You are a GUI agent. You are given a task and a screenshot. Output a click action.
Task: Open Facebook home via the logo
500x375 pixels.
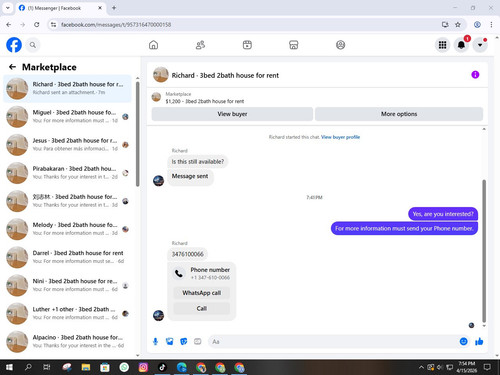[14, 45]
